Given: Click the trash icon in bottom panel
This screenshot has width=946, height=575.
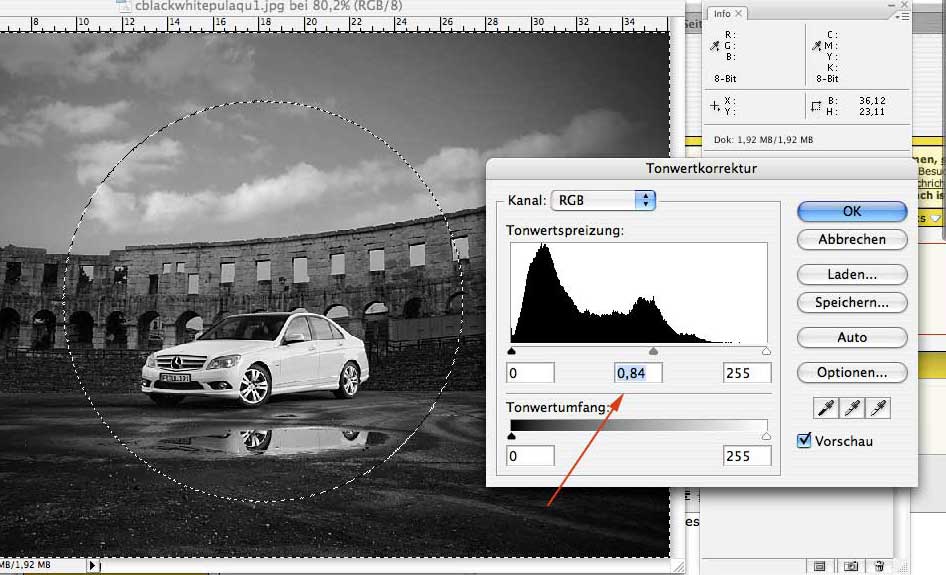Looking at the screenshot, I should (880, 566).
